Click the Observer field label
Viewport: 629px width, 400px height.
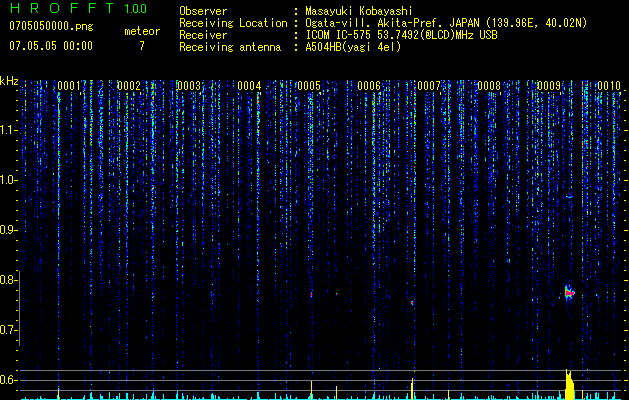point(203,11)
